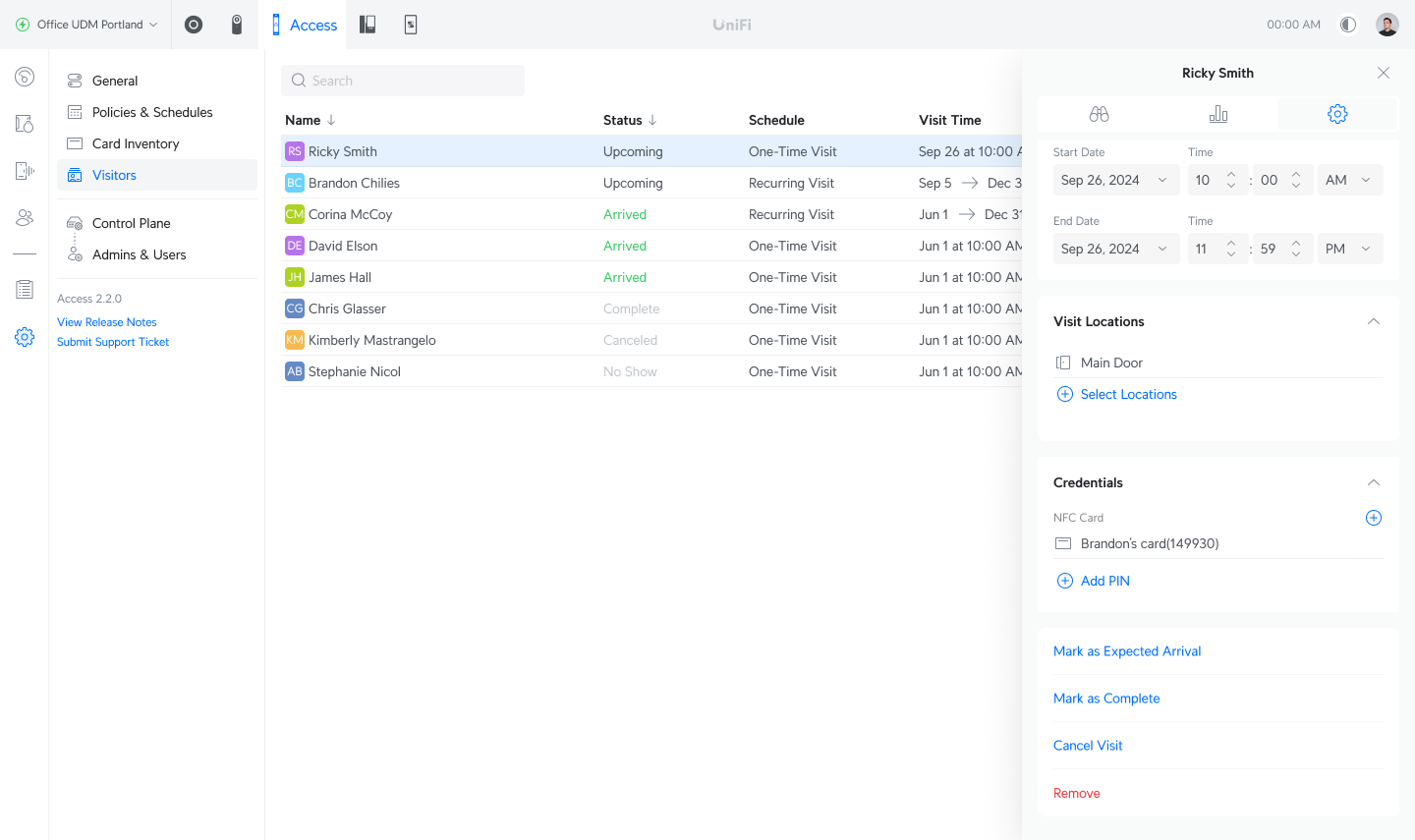Open the Network application icon in top bar
The width and height of the screenshot is (1415, 840).
pyautogui.click(x=194, y=25)
